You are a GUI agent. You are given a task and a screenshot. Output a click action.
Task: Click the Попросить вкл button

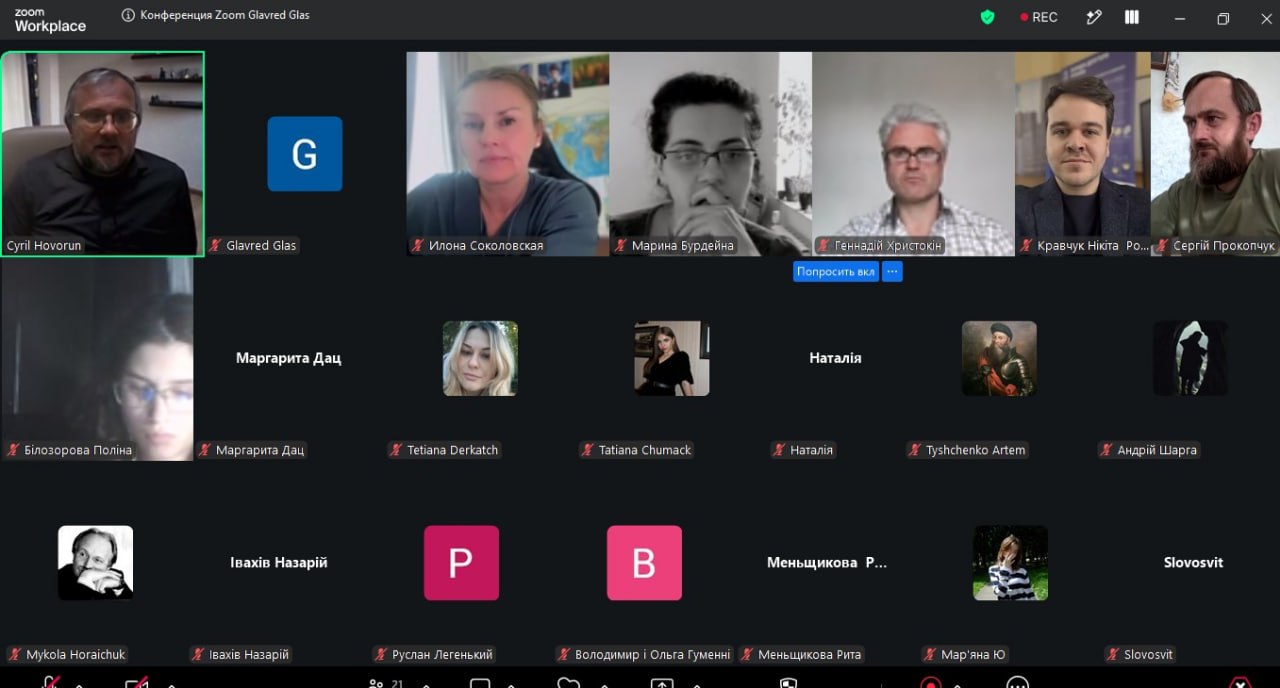(x=836, y=271)
